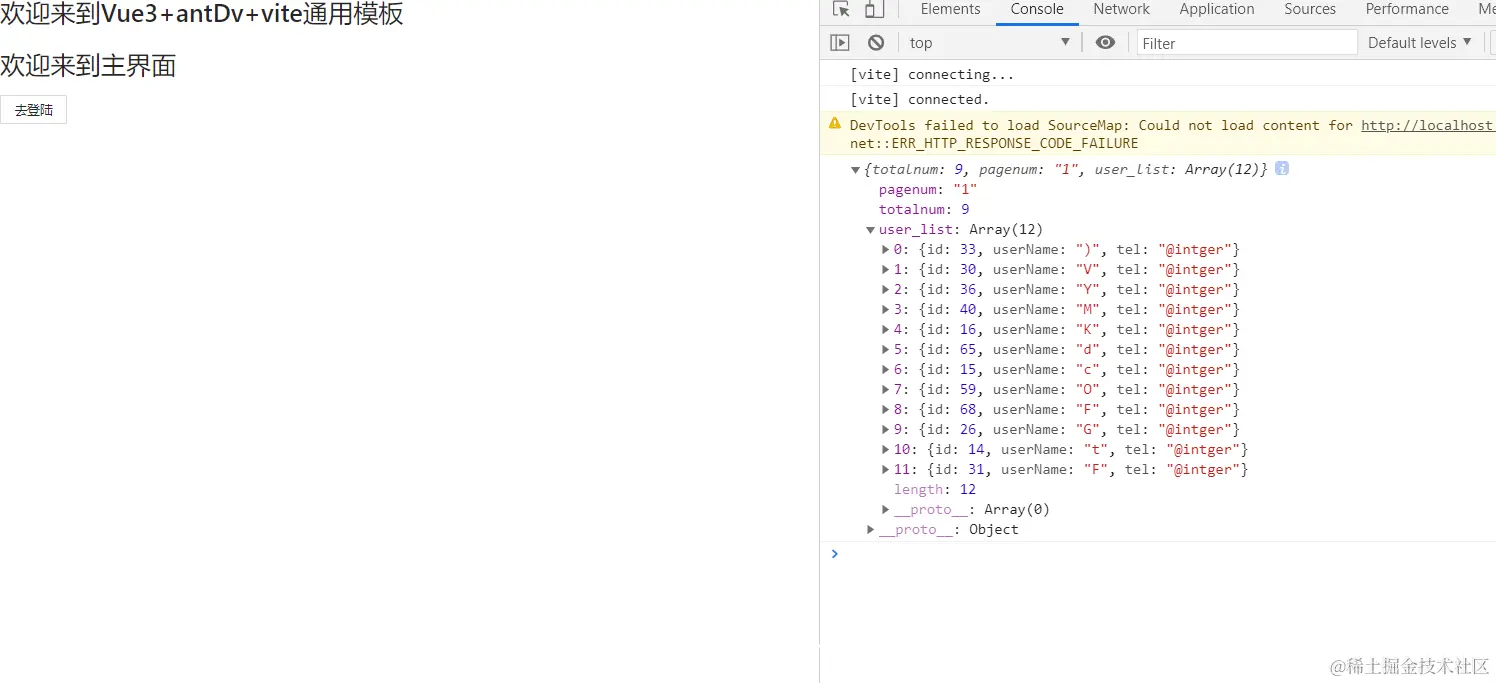The image size is (1496, 683).
Task: Click the 去登陆 button
Action: 34,110
